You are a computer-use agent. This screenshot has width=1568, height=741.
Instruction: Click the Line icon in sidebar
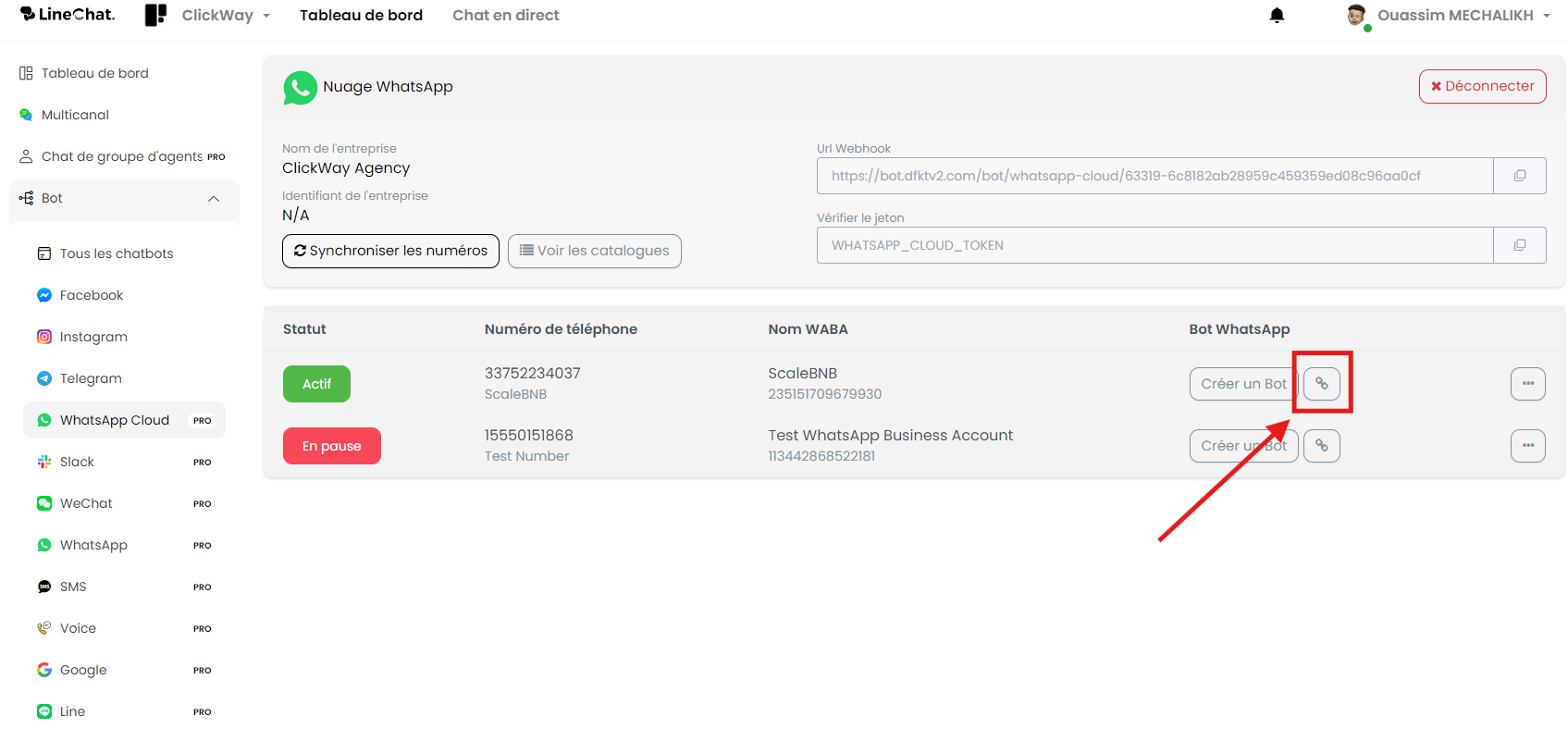point(44,711)
